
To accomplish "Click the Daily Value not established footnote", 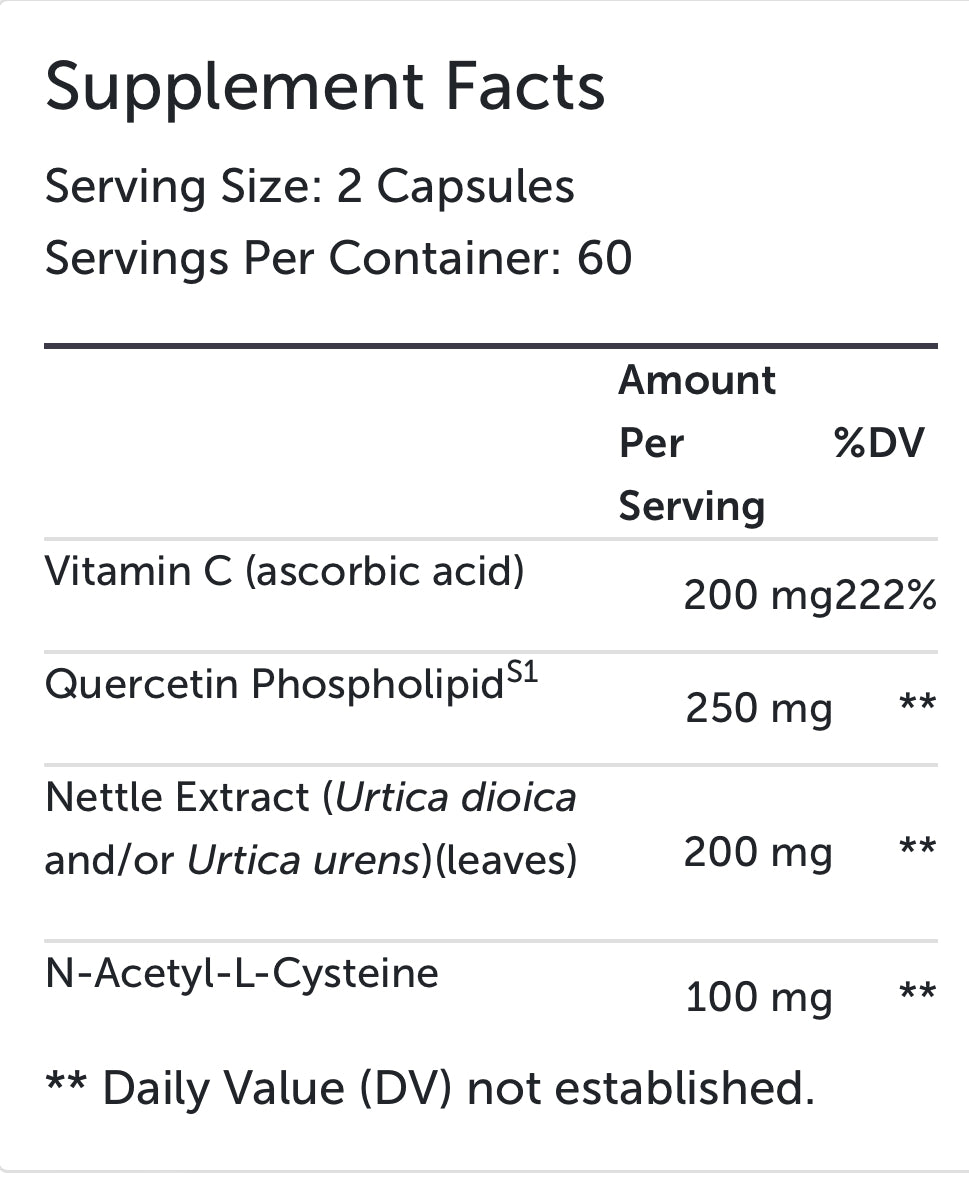I will [x=430, y=1088].
